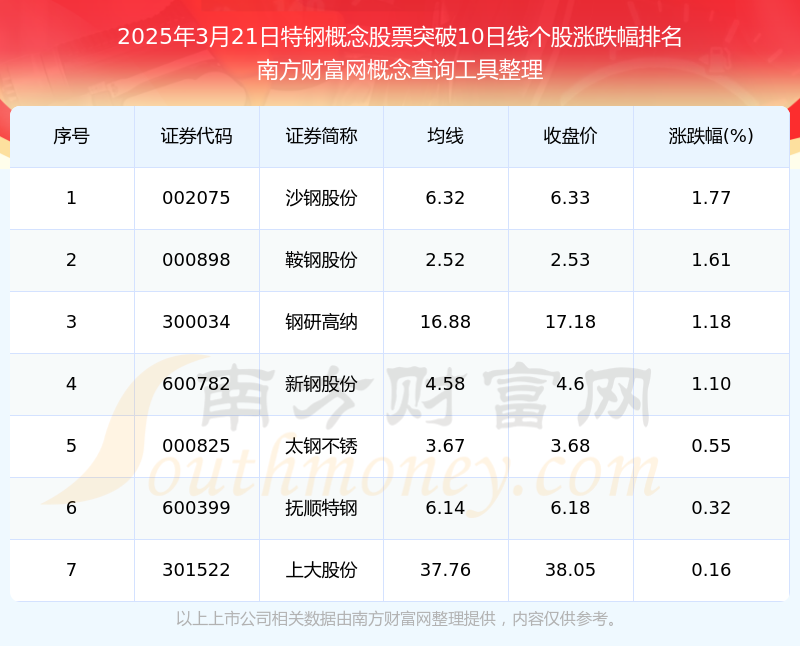Click serial number in 鞍钢股份 row
Image resolution: width=800 pixels, height=646 pixels.
pyautogui.click(x=71, y=260)
